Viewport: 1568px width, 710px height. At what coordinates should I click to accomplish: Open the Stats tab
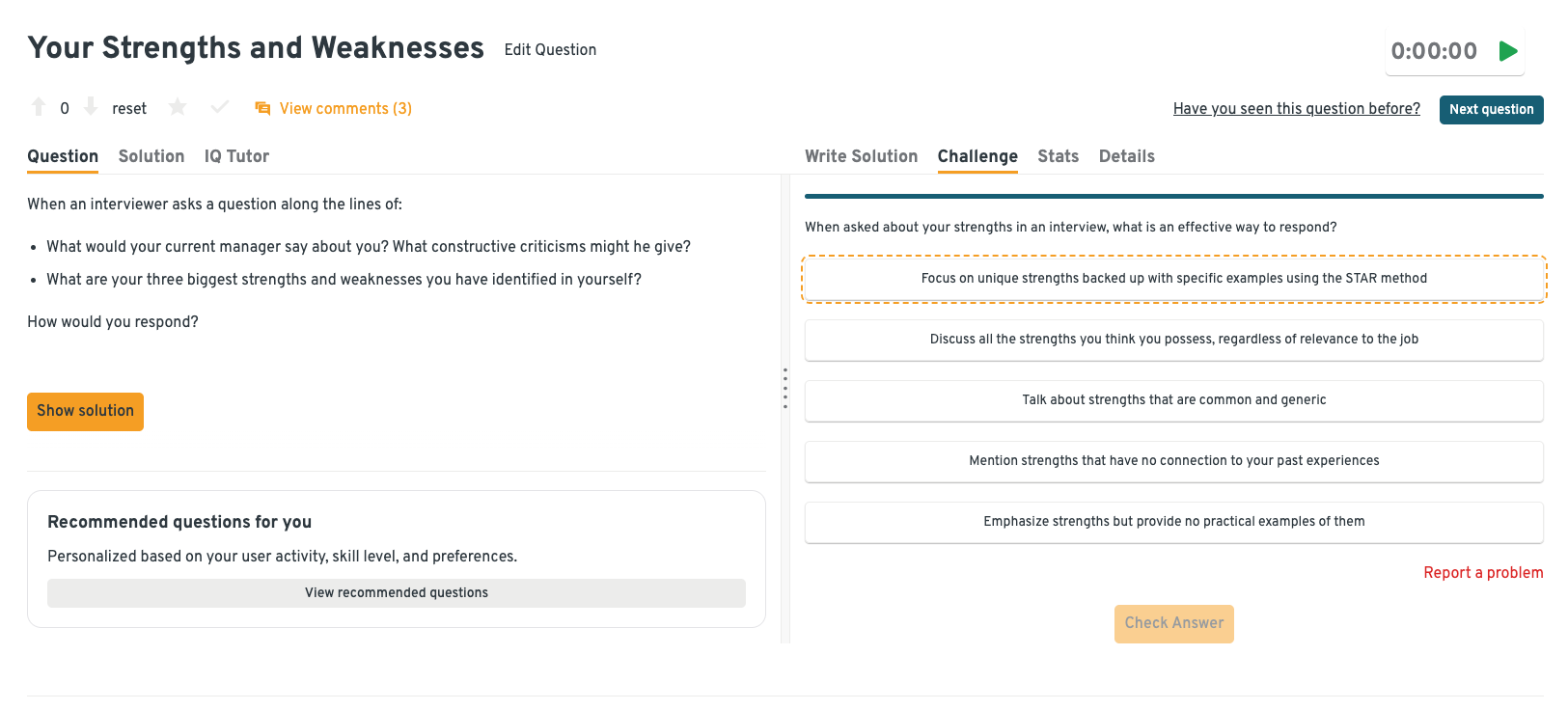pos(1058,156)
